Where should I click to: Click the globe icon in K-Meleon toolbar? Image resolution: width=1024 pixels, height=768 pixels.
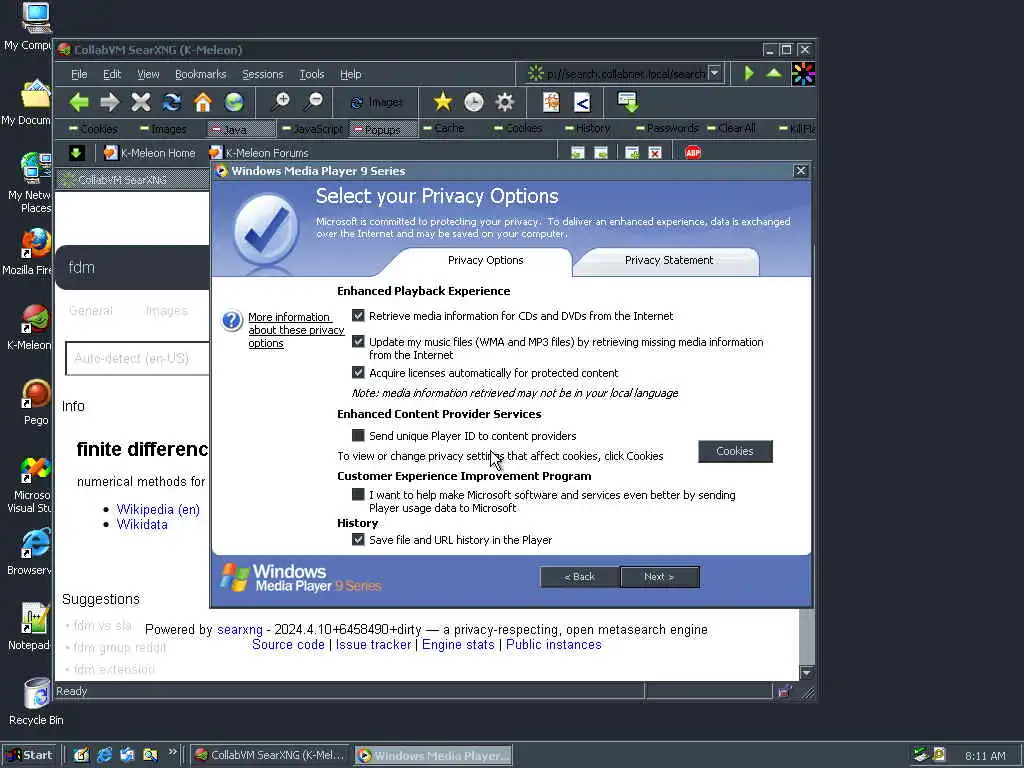click(234, 102)
